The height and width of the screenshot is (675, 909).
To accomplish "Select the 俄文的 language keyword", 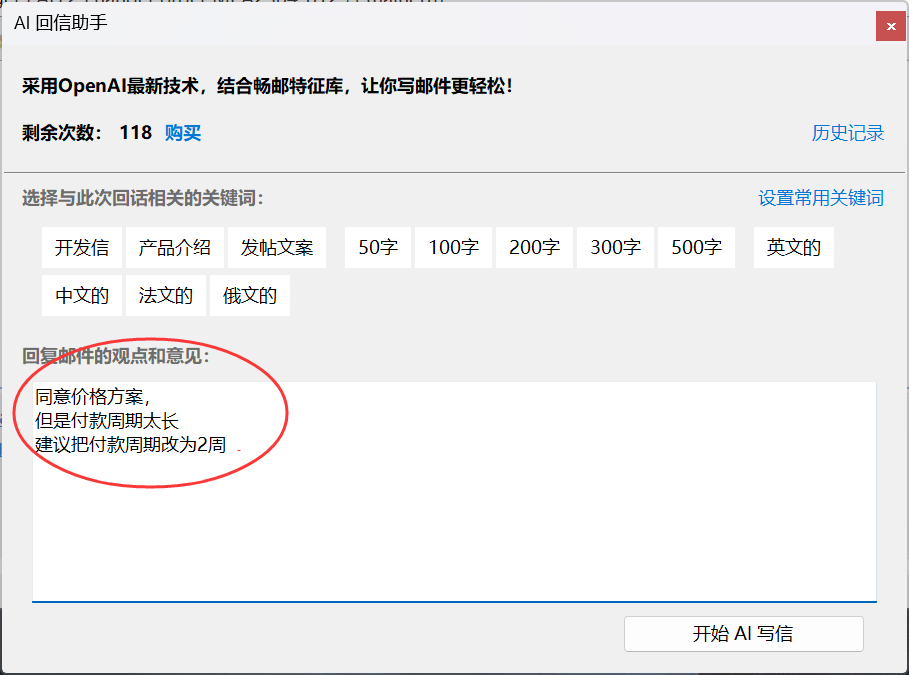I will 250,296.
